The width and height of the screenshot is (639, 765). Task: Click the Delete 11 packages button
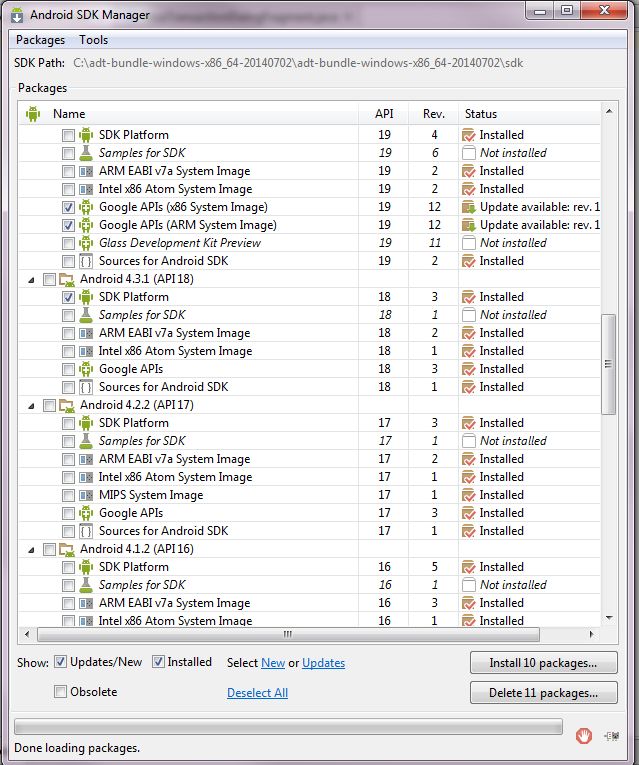point(543,693)
